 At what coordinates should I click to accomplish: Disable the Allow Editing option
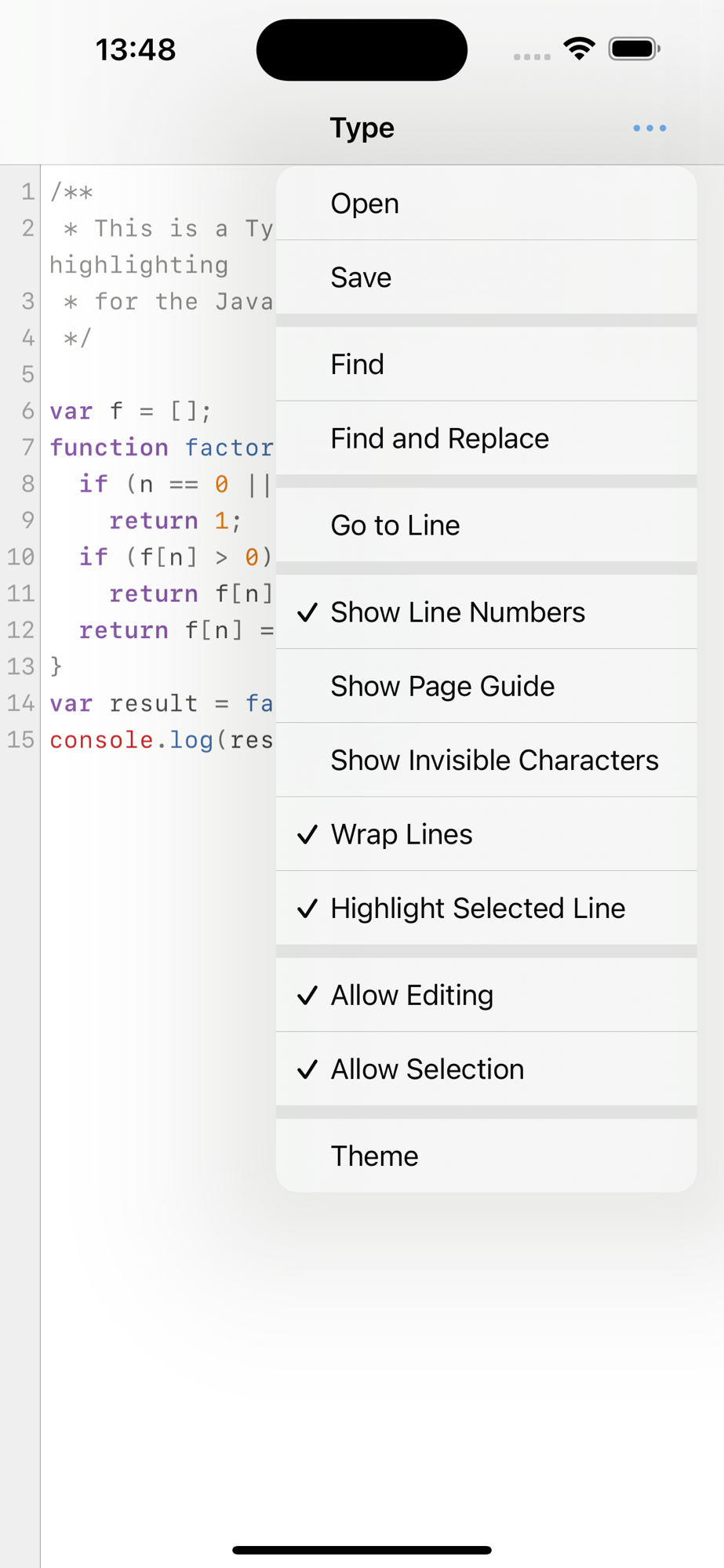486,995
